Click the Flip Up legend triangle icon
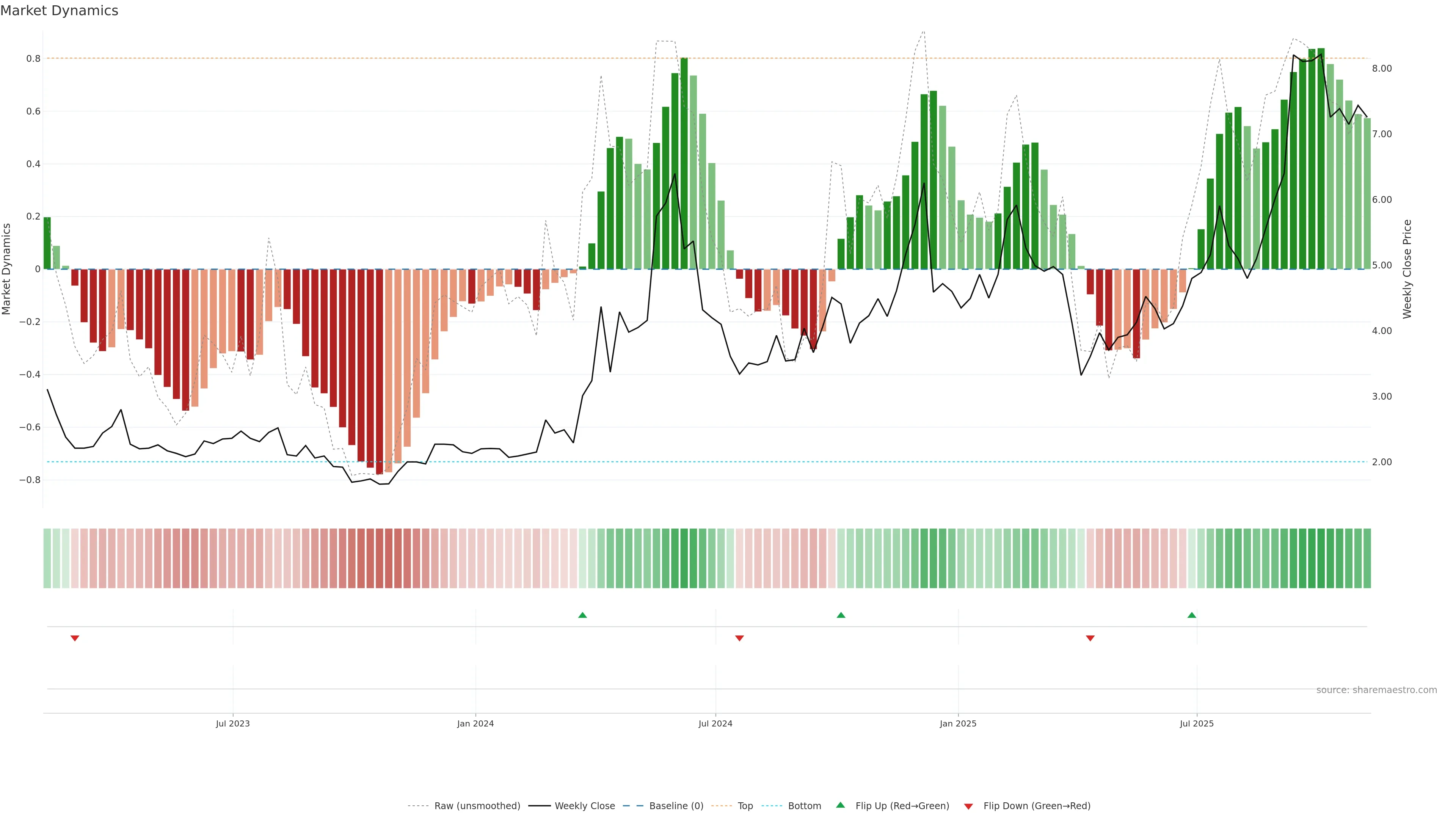1456x819 pixels. (841, 805)
